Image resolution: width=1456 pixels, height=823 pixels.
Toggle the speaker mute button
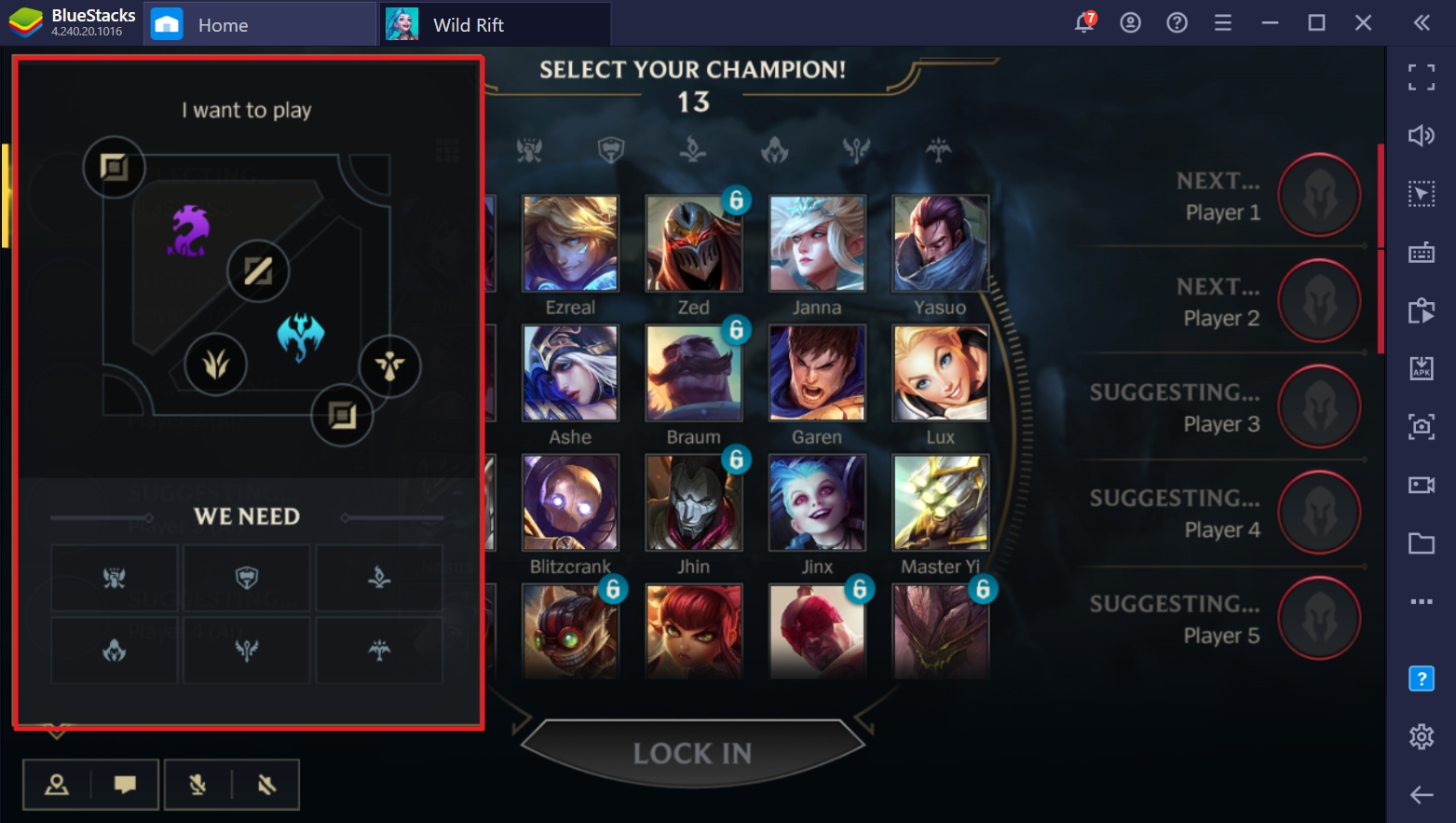[x=266, y=785]
